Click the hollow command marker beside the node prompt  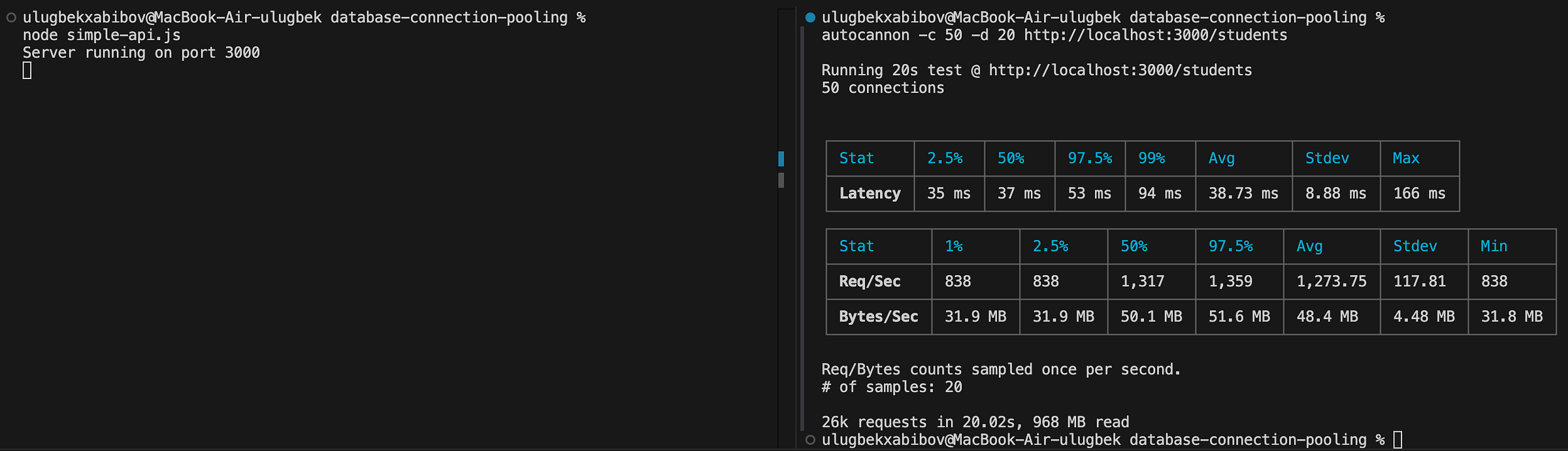11,18
